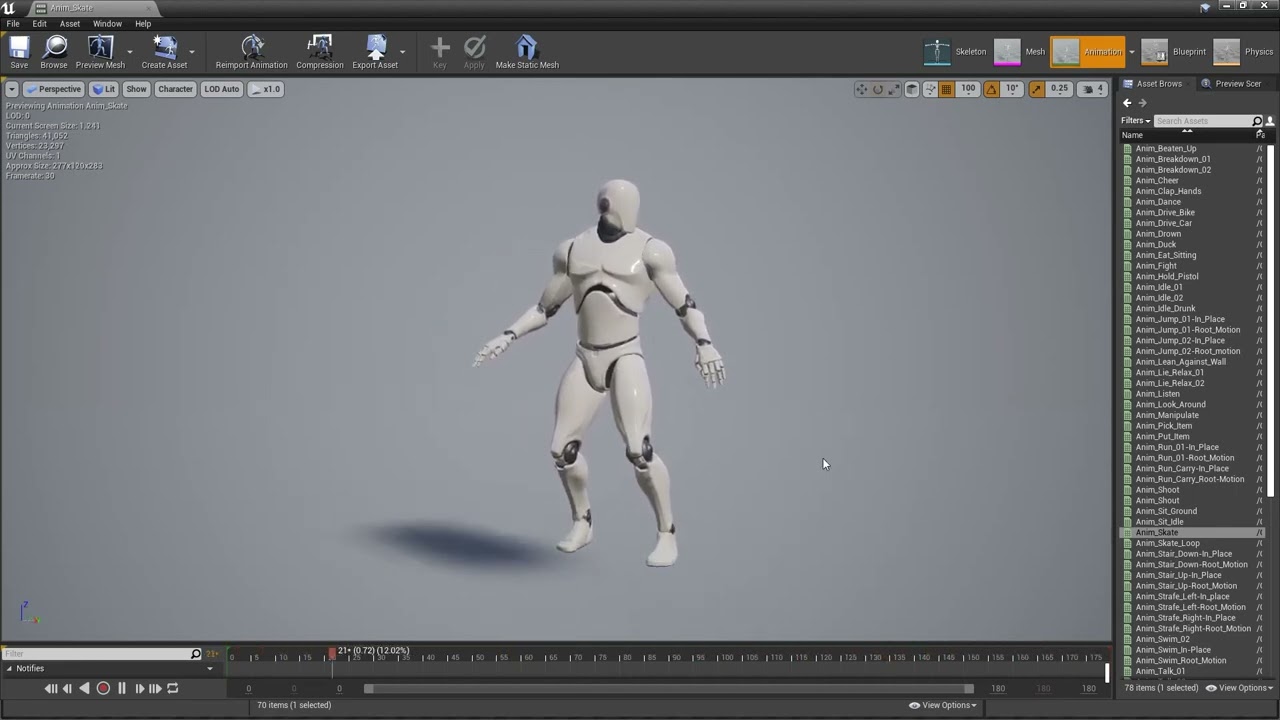
Task: Toggle playback looping
Action: click(x=172, y=688)
